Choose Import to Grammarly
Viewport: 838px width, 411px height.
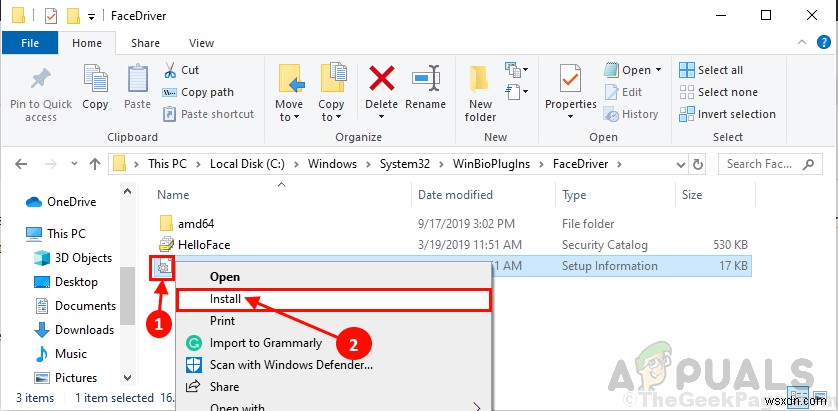pos(333,343)
